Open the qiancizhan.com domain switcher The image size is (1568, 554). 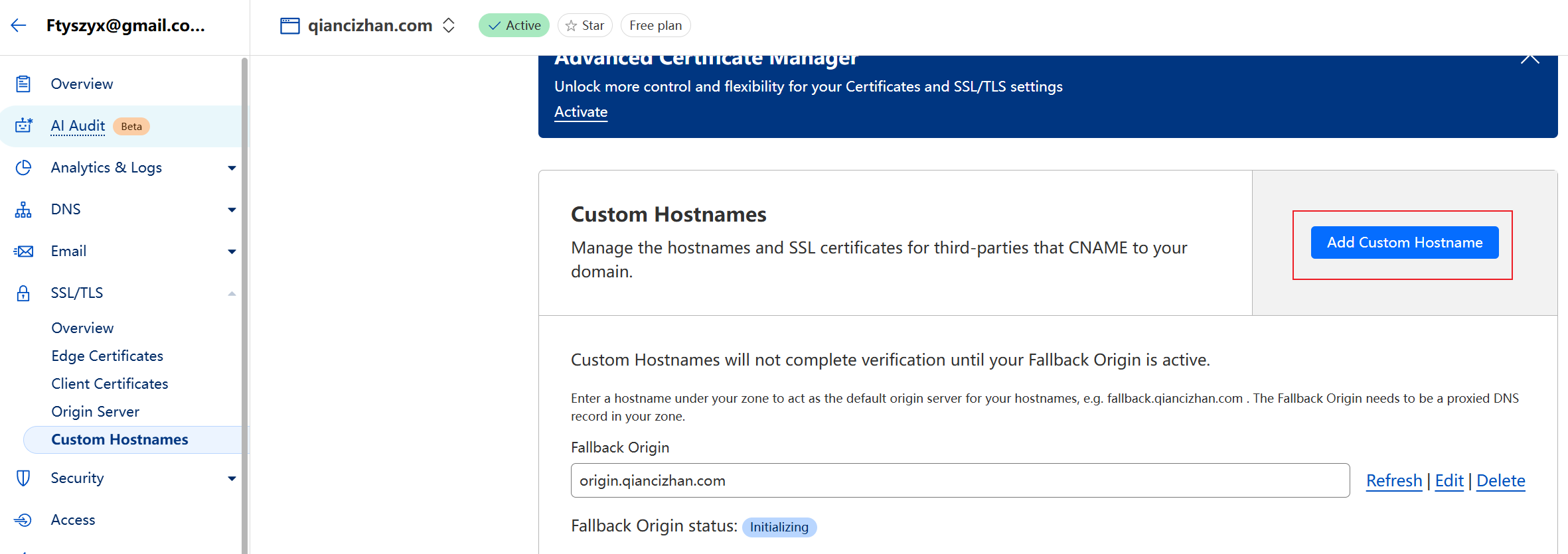[x=449, y=25]
